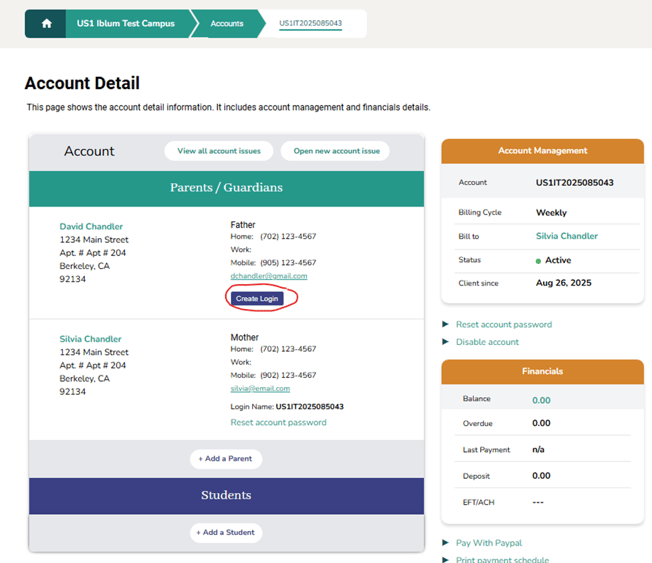Click the home icon in breadcrumb
The image size is (652, 563).
46,24
